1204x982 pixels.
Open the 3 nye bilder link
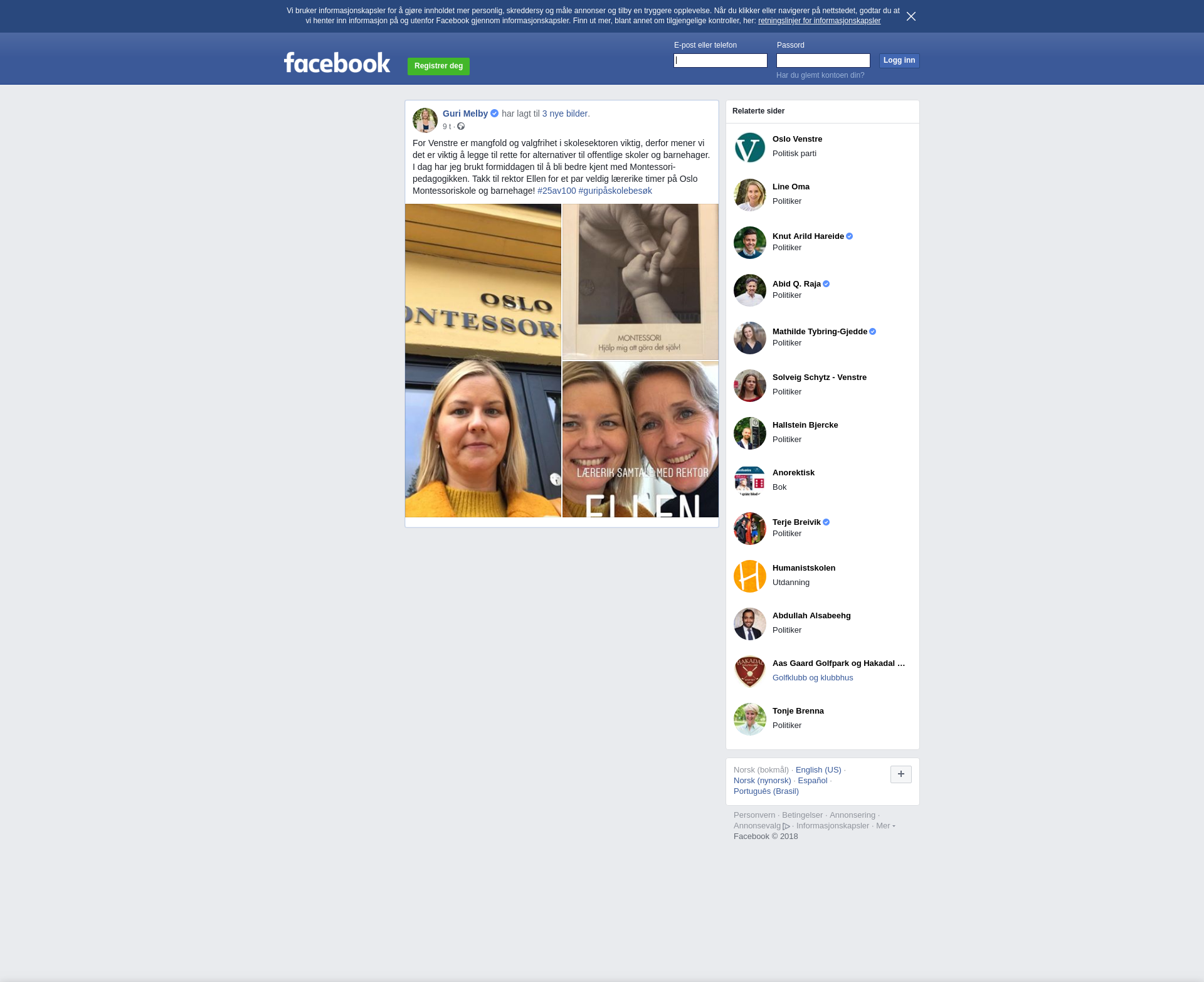click(566, 114)
